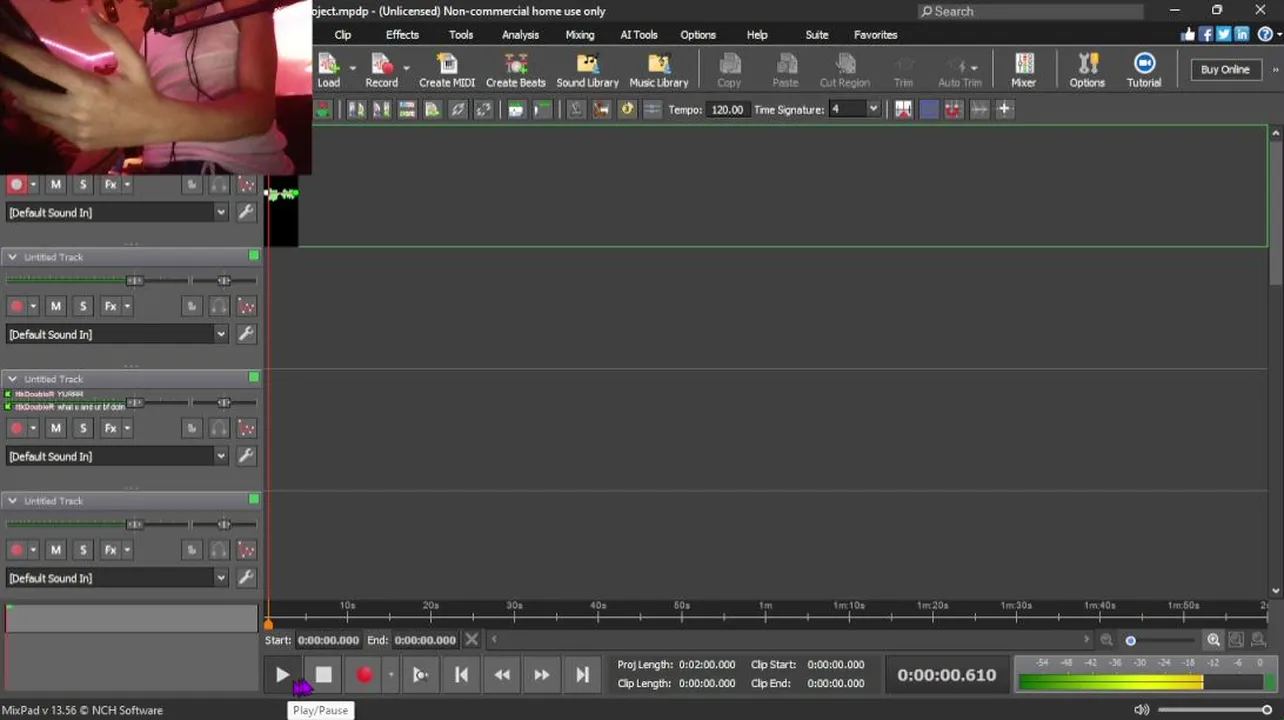
Task: Collapse the bottom Untitled Track chevron
Action: click(13, 501)
